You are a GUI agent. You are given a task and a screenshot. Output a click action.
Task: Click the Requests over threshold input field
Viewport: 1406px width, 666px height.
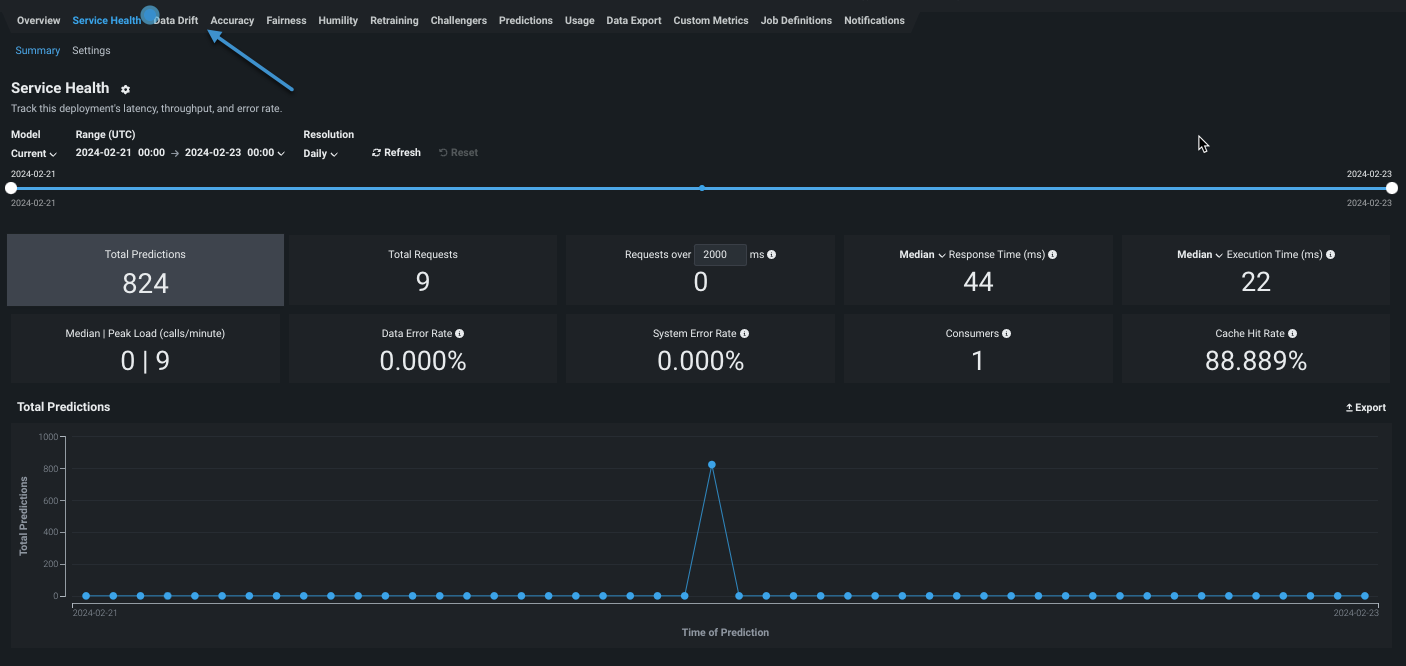pyautogui.click(x=720, y=255)
